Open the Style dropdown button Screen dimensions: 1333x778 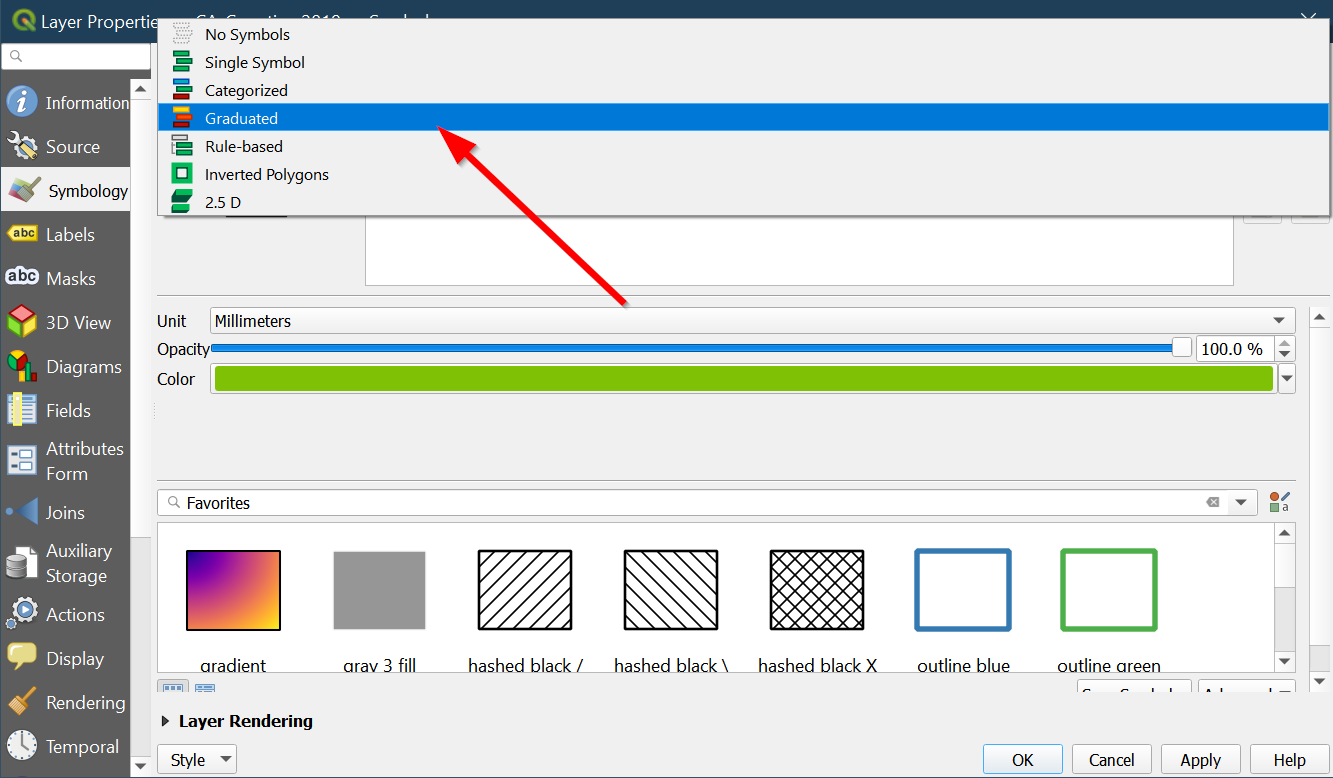(197, 760)
